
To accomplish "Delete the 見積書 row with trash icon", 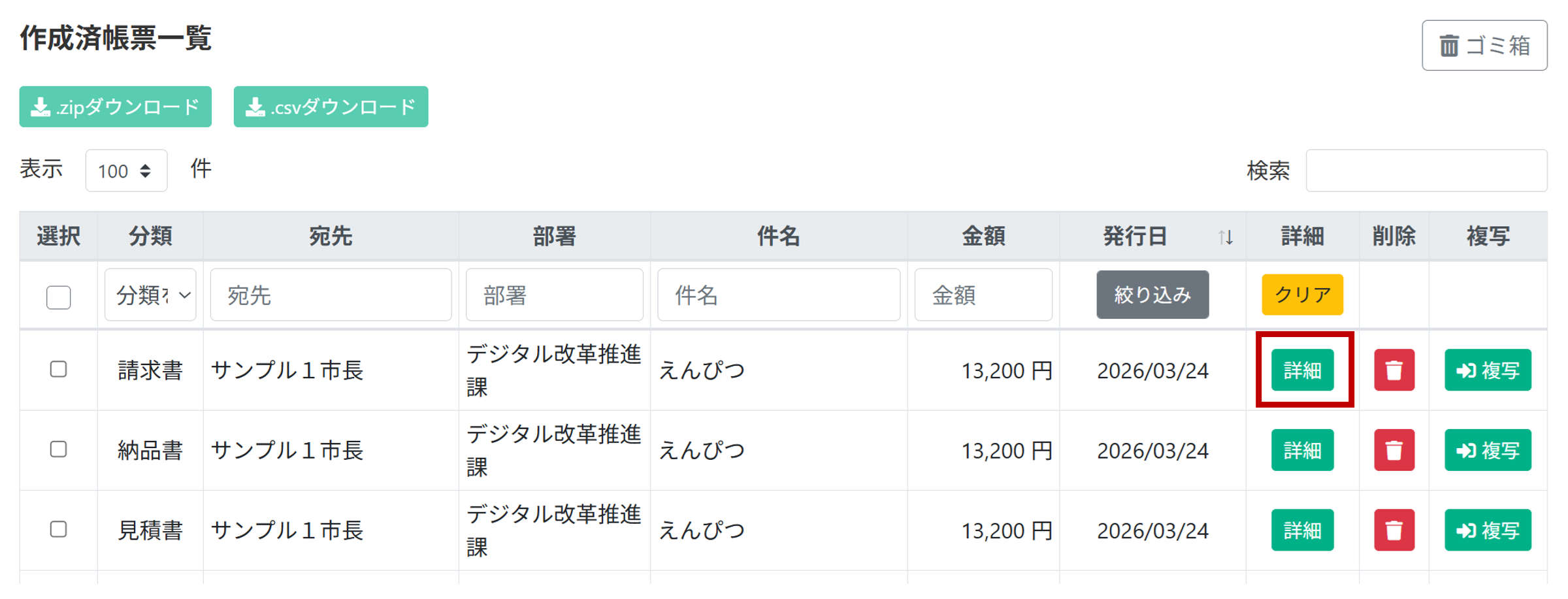I will click(1394, 530).
